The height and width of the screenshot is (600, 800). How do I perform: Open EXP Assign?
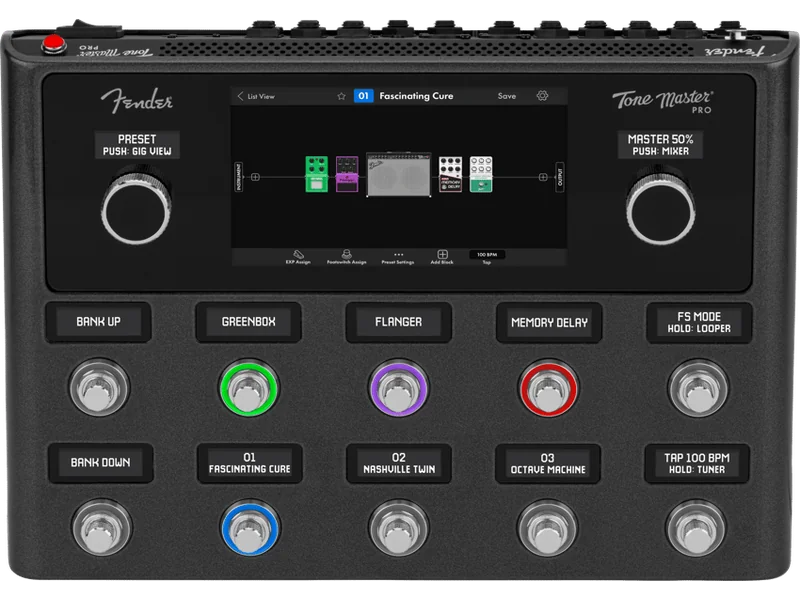coord(298,257)
